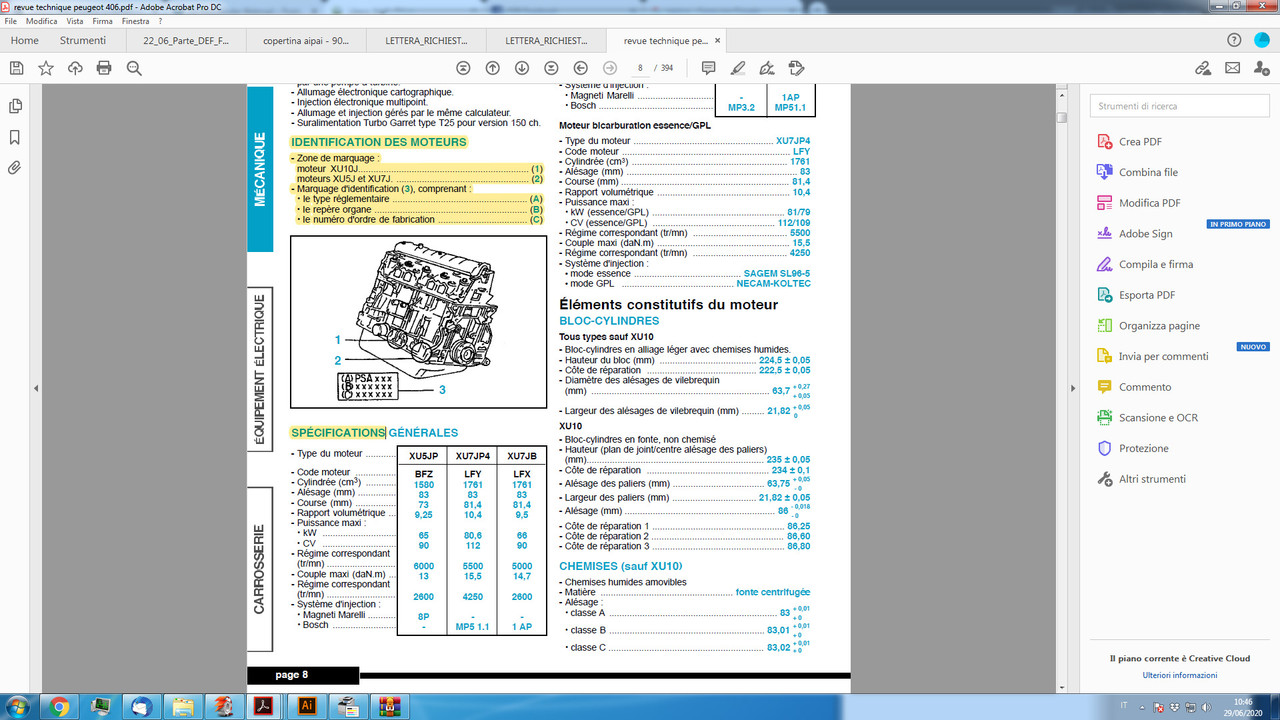Open Adobe Sign tool

tap(1145, 234)
